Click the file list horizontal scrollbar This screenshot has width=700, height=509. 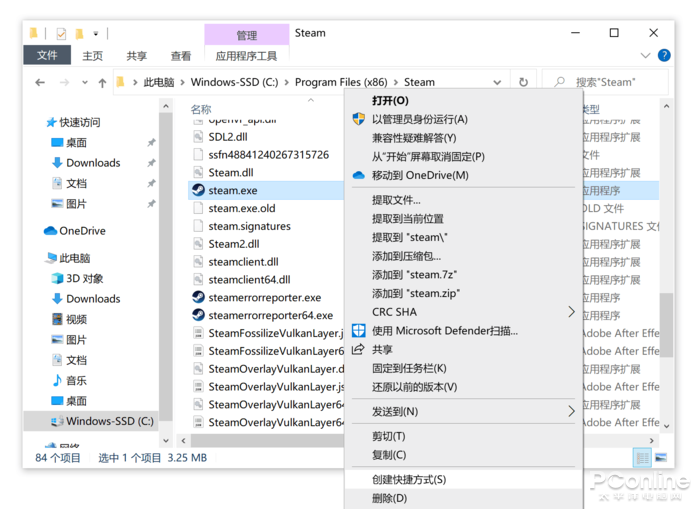pos(267,441)
